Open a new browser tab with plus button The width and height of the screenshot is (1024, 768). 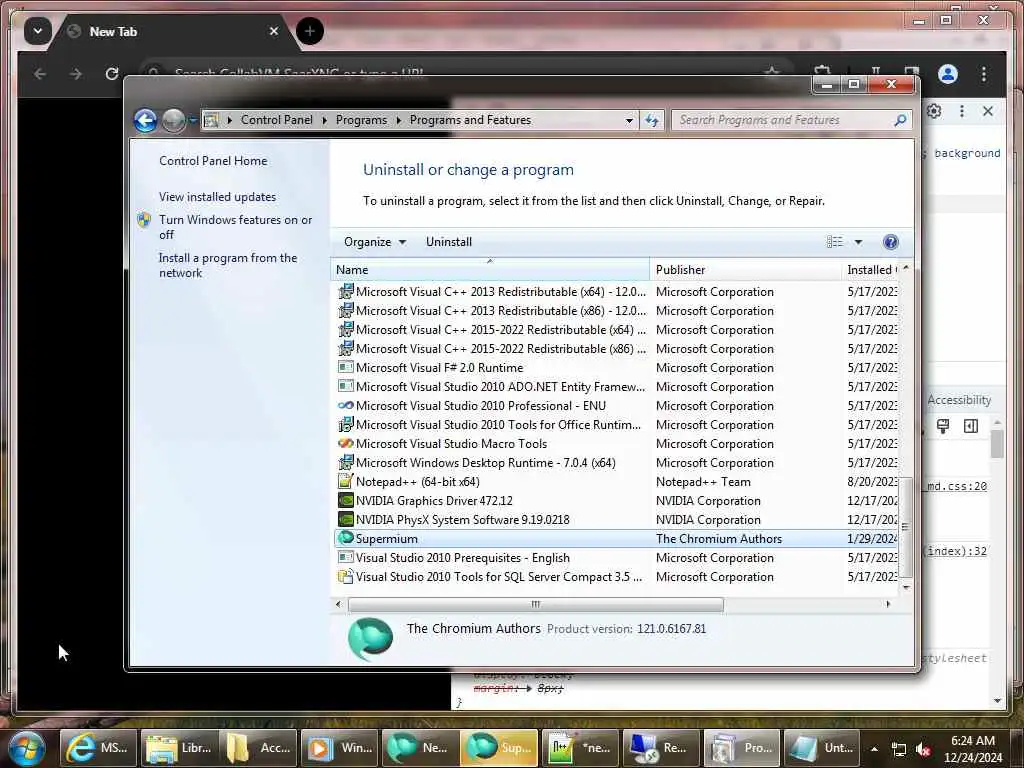(x=310, y=31)
